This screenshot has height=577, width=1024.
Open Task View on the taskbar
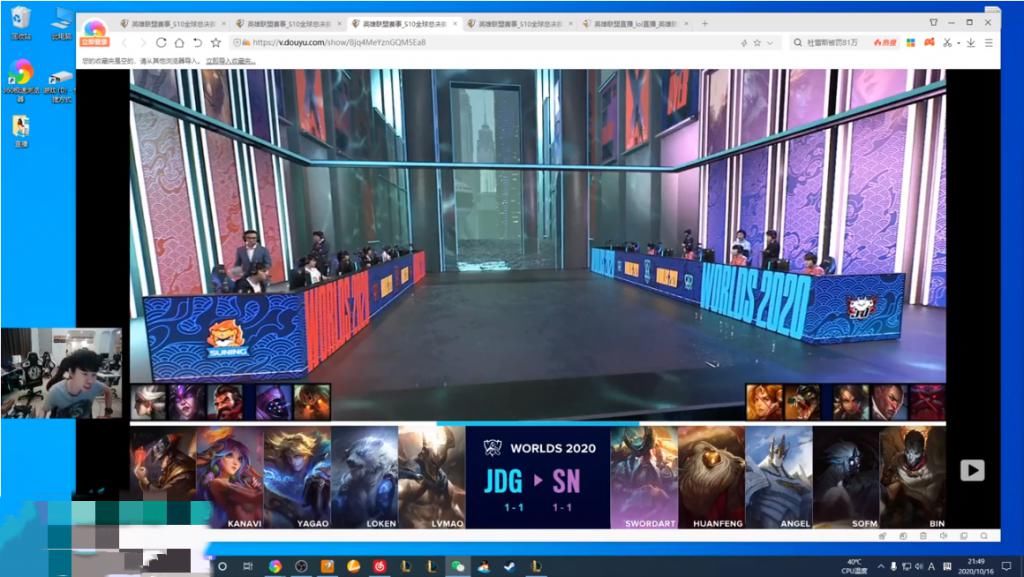pyautogui.click(x=248, y=566)
